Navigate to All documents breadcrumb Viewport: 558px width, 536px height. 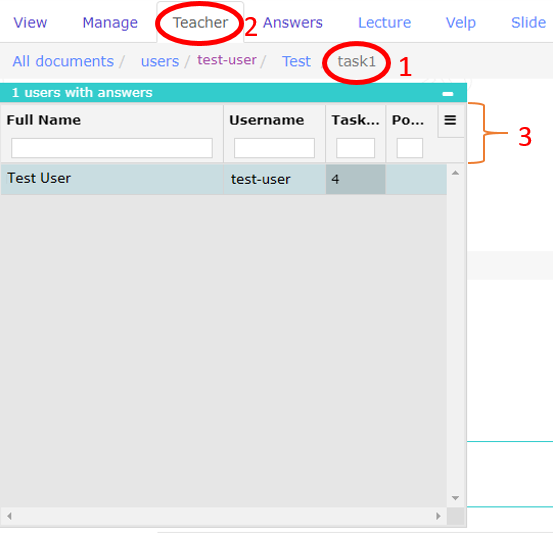(63, 61)
